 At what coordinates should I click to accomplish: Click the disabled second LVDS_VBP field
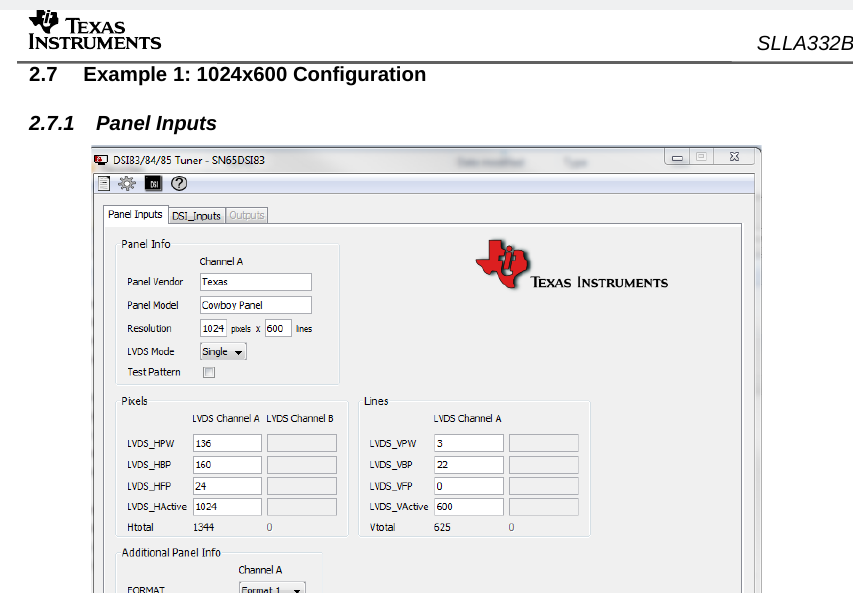pyautogui.click(x=544, y=465)
